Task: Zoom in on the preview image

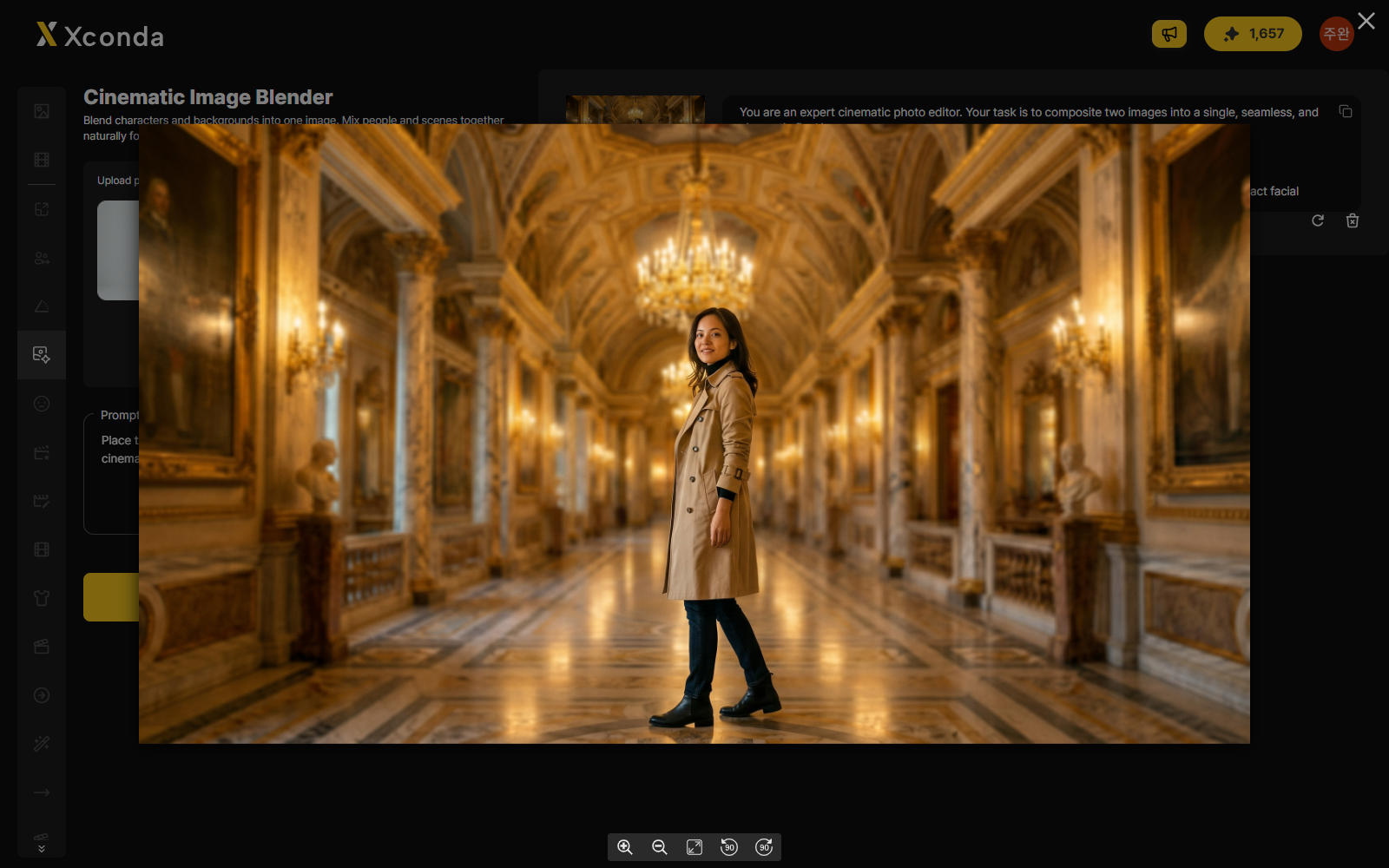Action: (x=625, y=847)
